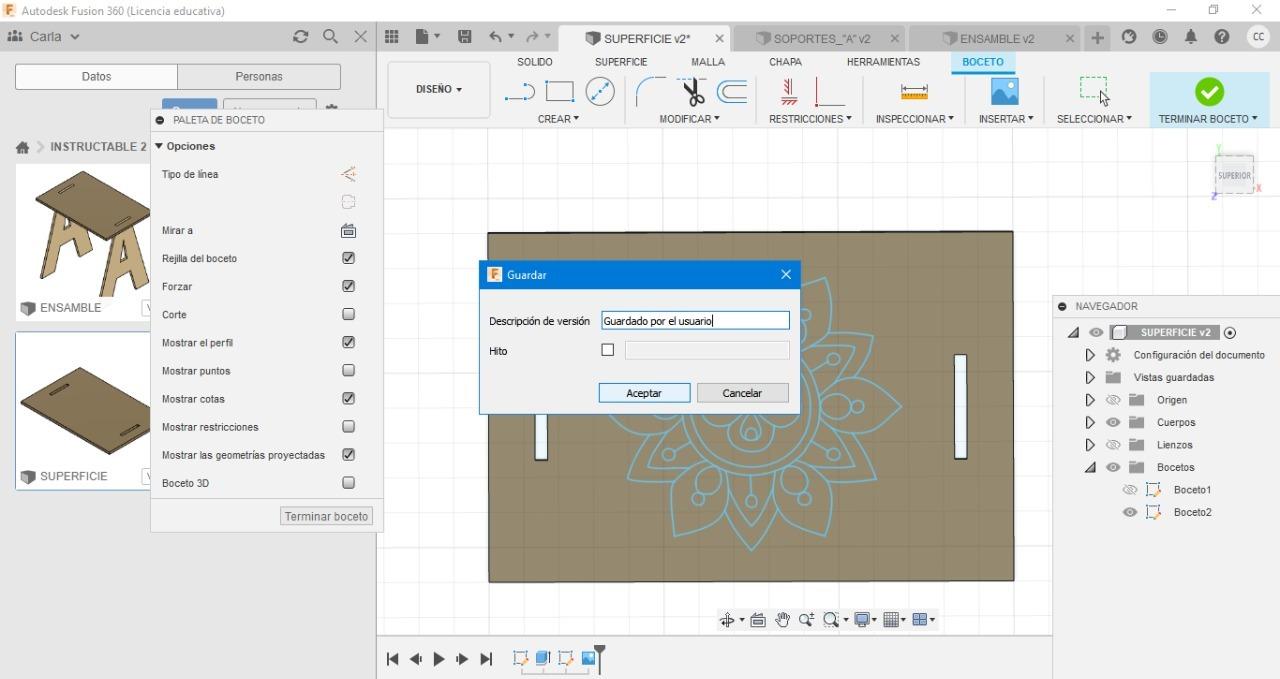Image resolution: width=1280 pixels, height=679 pixels.
Task: Enable the Corte checkbox
Action: point(348,314)
